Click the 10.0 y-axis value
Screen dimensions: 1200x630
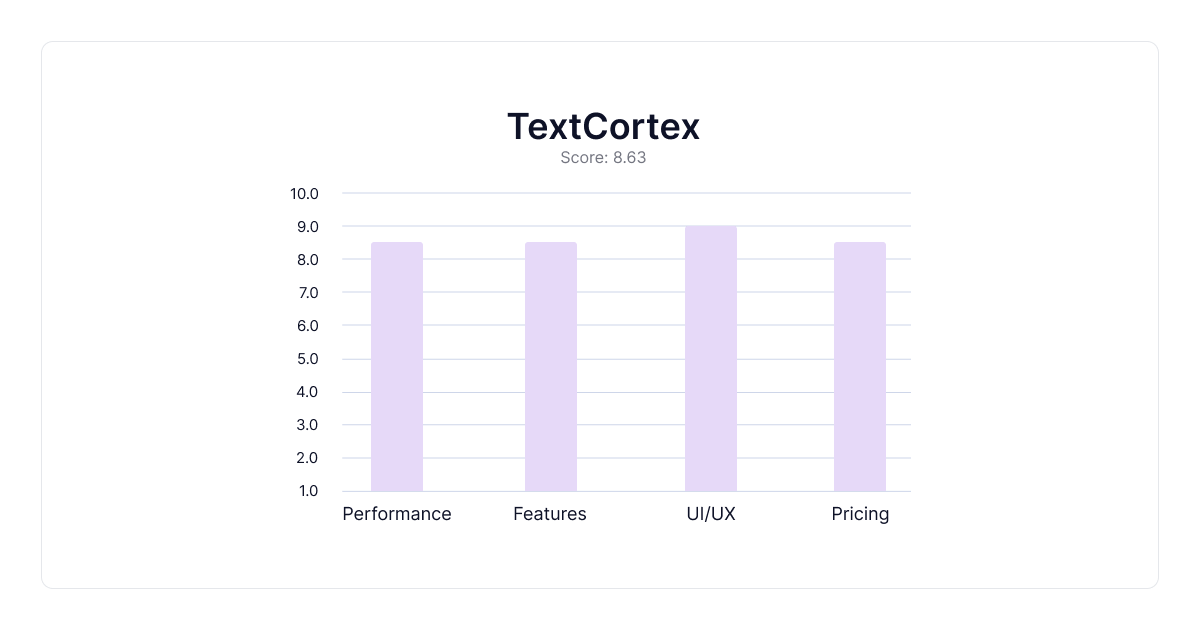click(304, 194)
